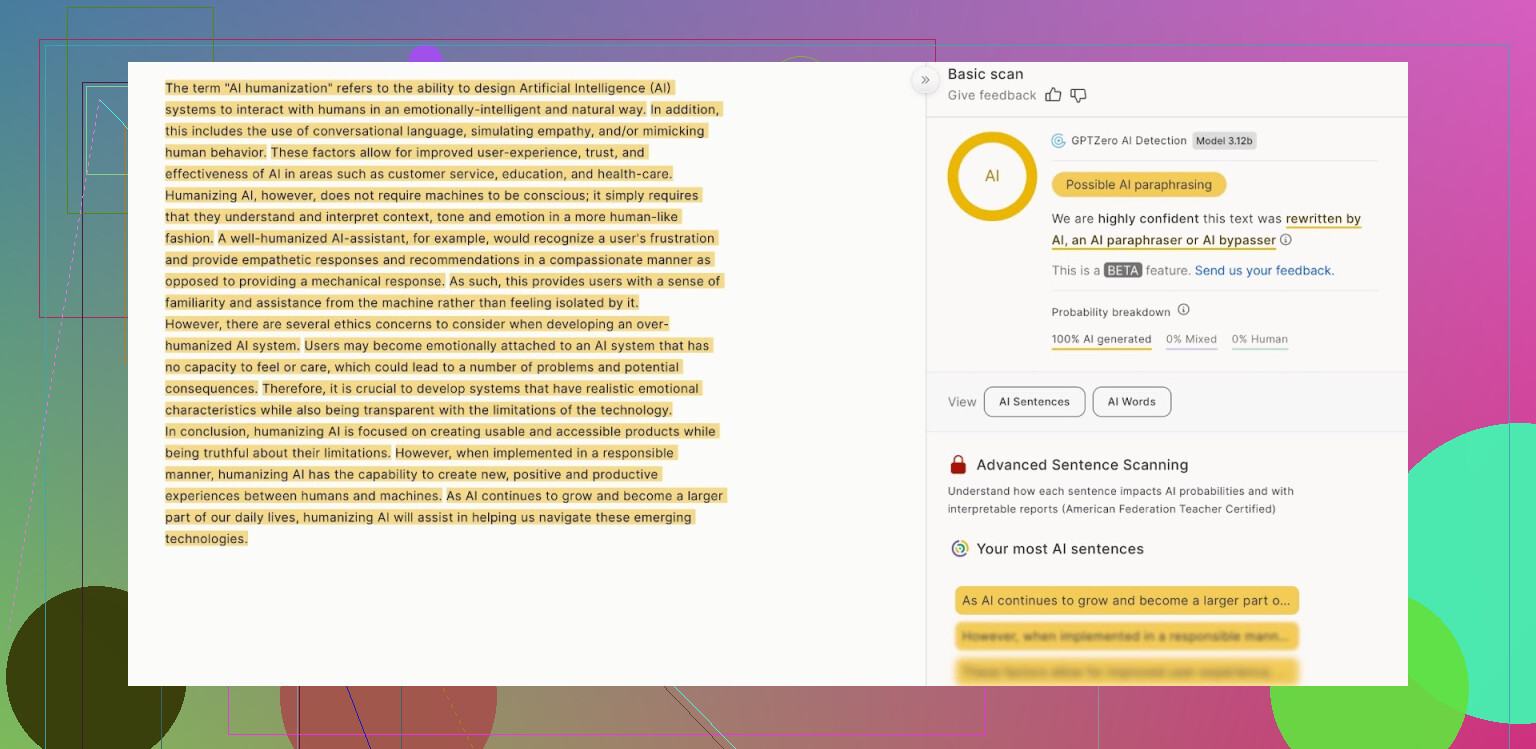The image size is (1536, 749).
Task: Open the Send us your feedback link
Action: [x=1264, y=271]
